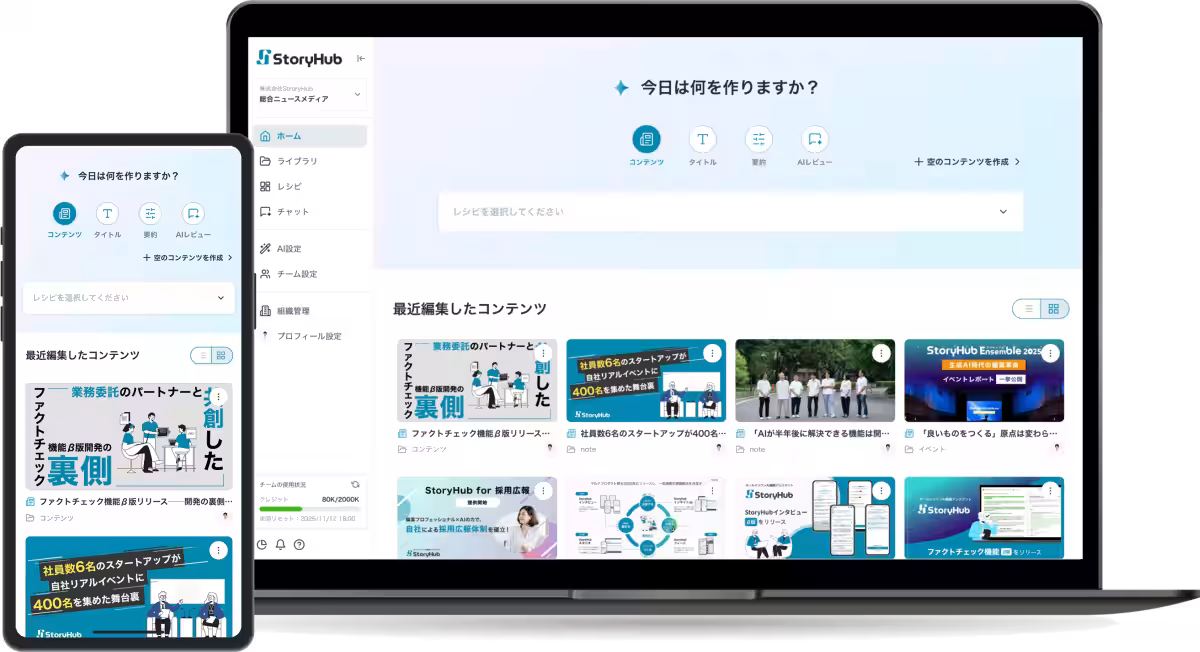This screenshot has height=652, width=1200.
Task: Switch to grid view on laptop
Action: click(1054, 309)
